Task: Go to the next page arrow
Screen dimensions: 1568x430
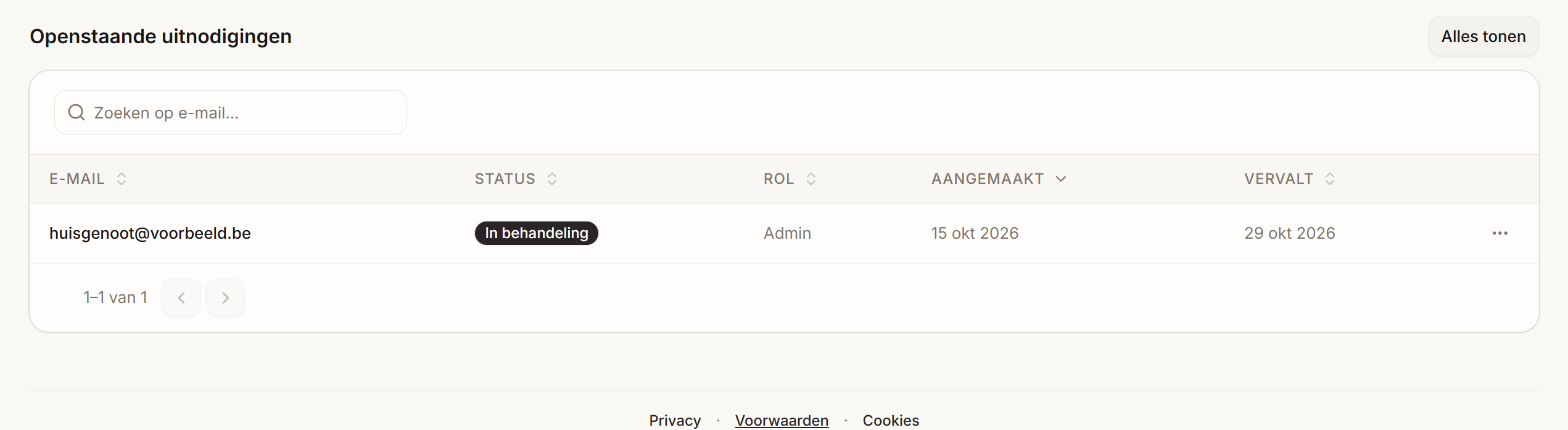Action: (225, 297)
